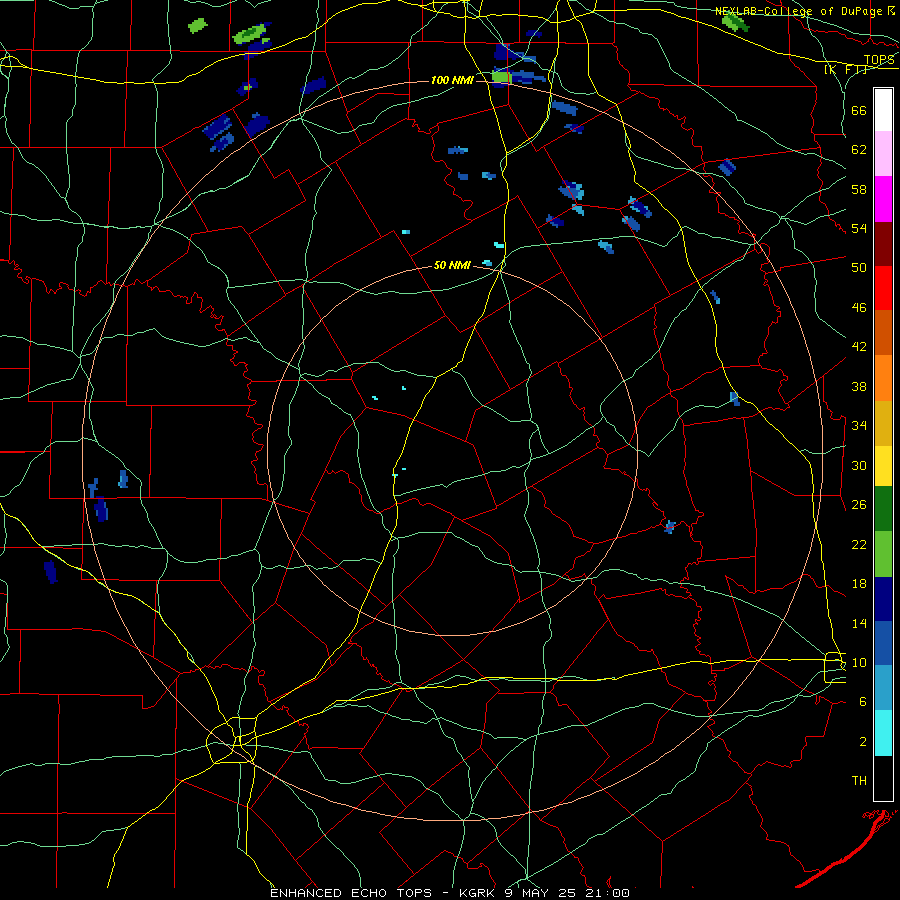Click the legend value "10"
Viewport: 900px width, 900px height.
pos(859,662)
